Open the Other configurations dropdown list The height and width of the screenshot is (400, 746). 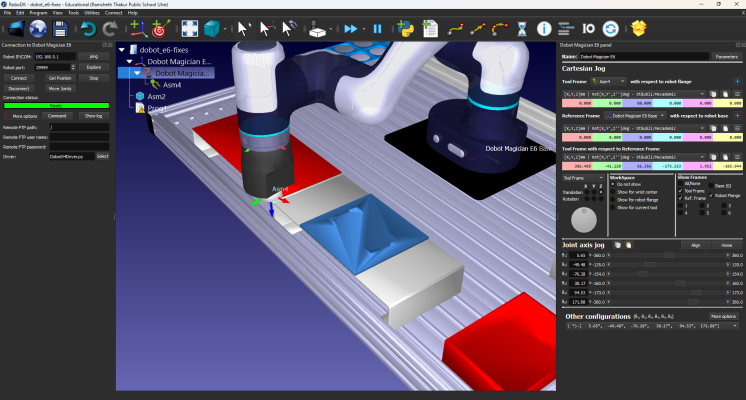tap(652, 326)
